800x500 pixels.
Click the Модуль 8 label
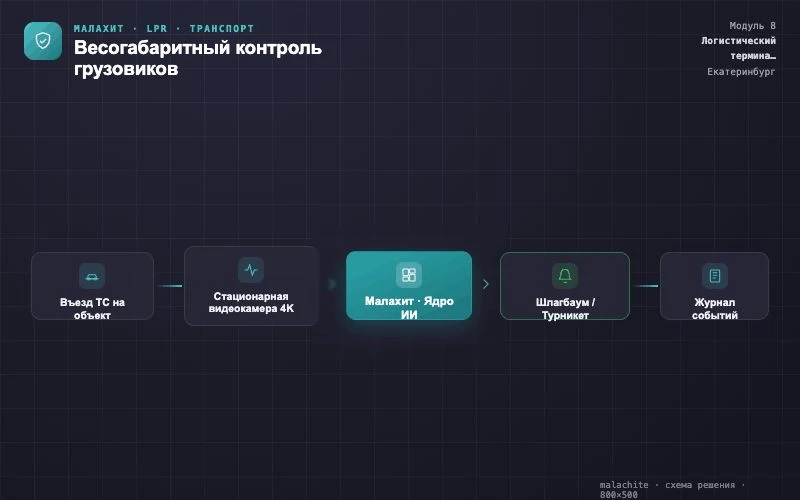(752, 26)
